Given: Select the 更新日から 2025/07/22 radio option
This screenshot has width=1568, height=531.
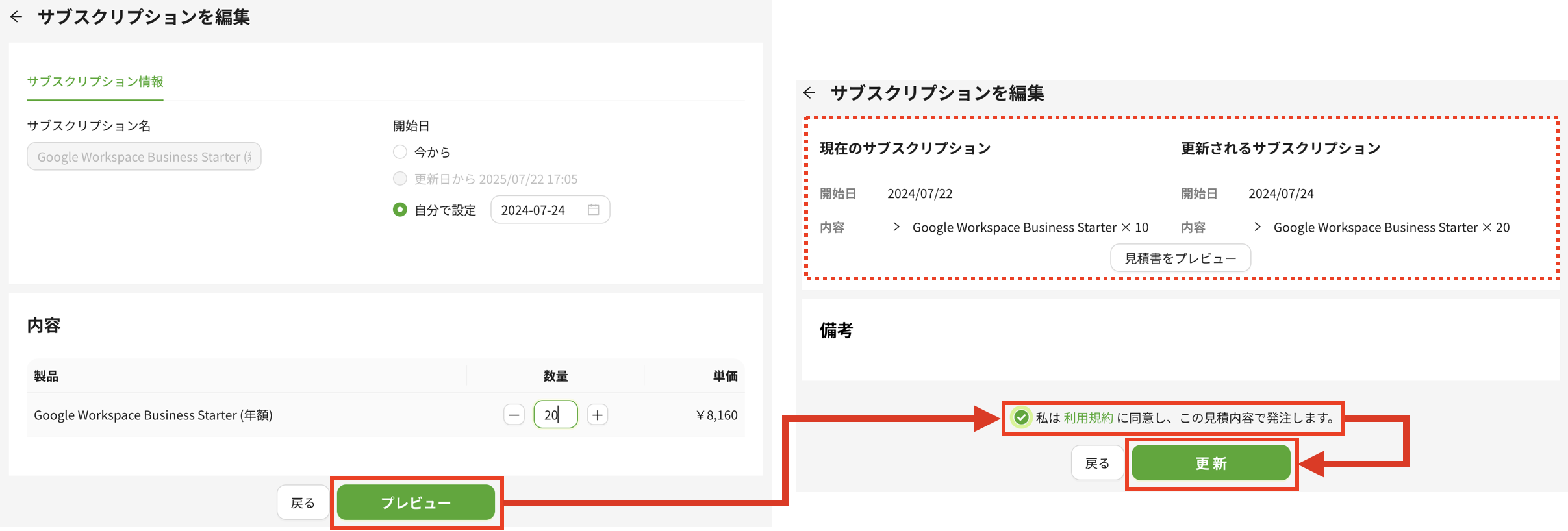Looking at the screenshot, I should (x=400, y=179).
